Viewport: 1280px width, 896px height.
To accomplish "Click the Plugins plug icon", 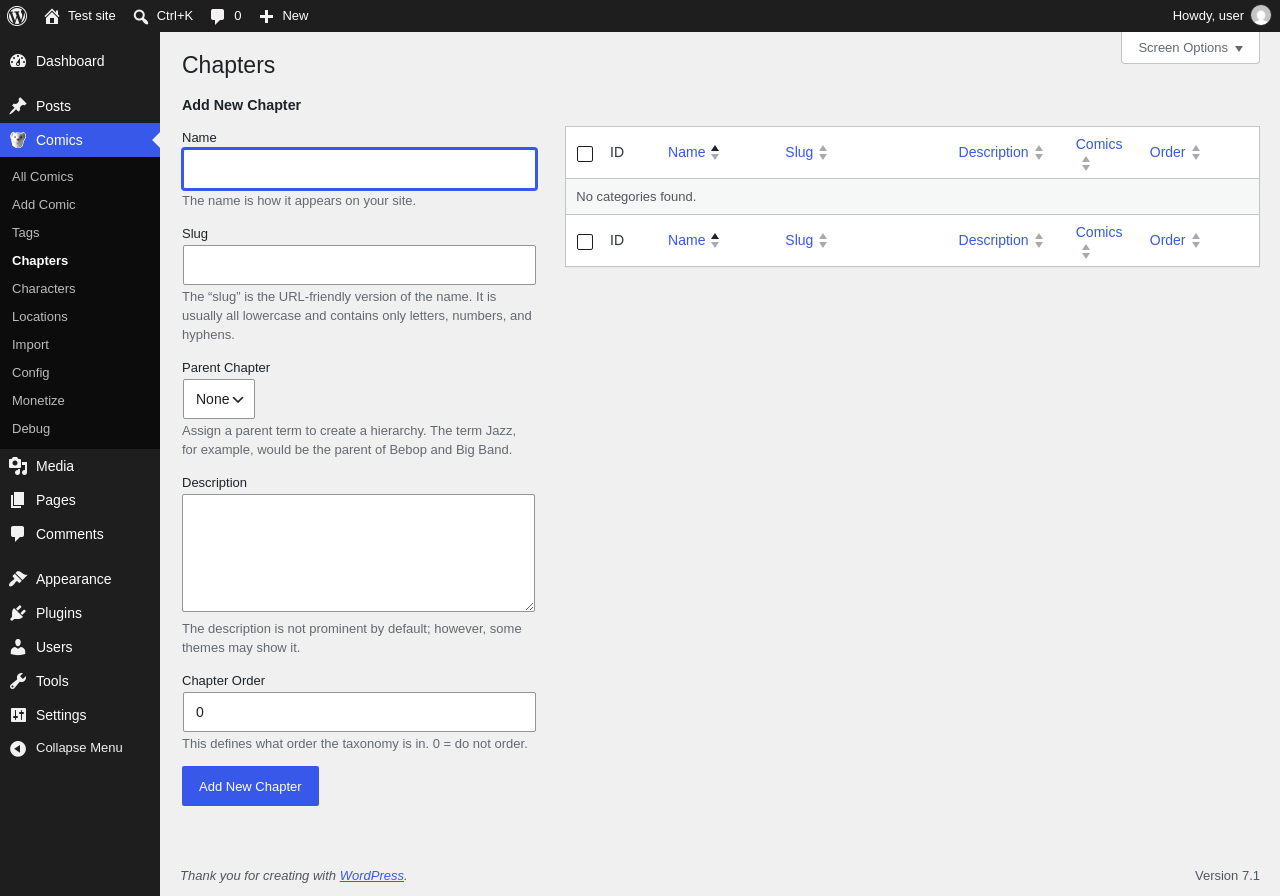I will coord(18,613).
